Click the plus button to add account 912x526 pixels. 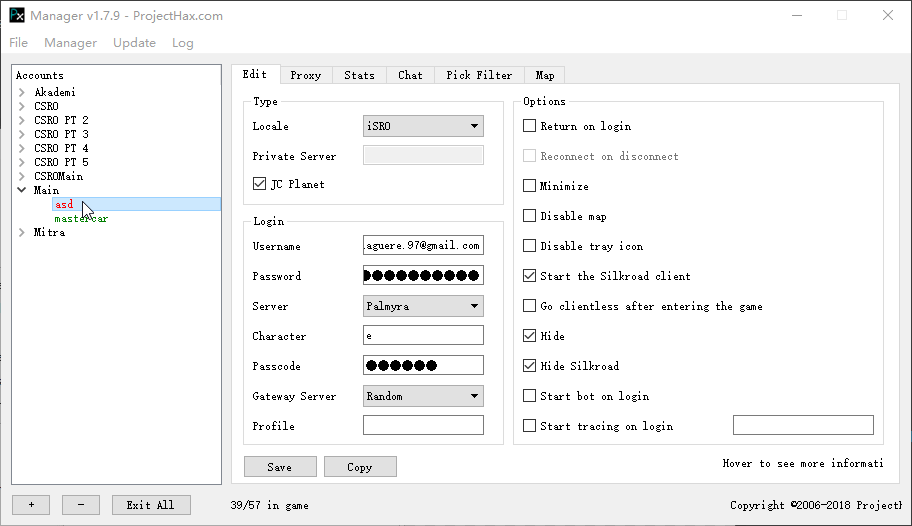[x=31, y=505]
